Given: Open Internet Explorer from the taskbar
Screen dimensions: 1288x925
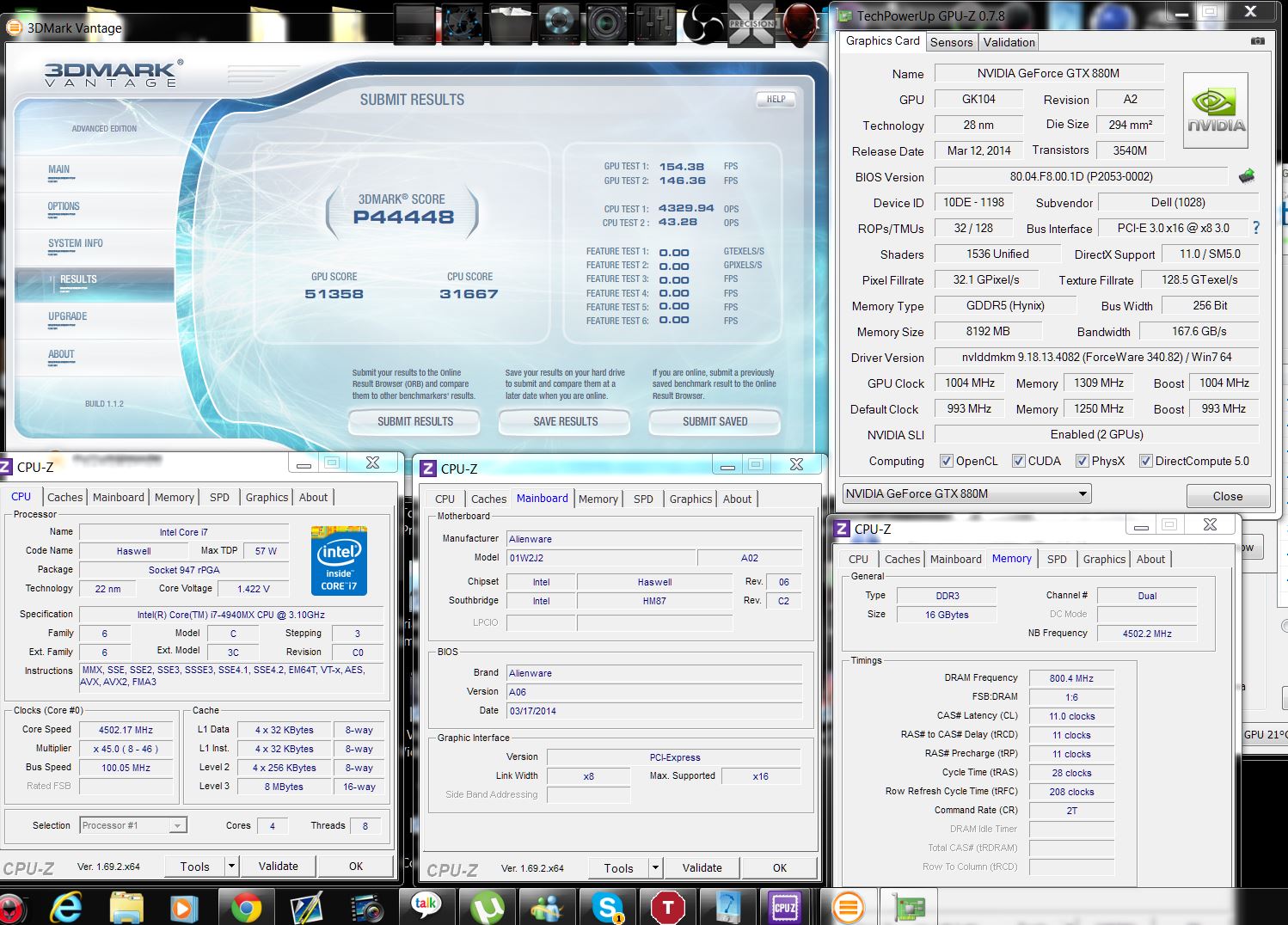Looking at the screenshot, I should coord(66,908).
